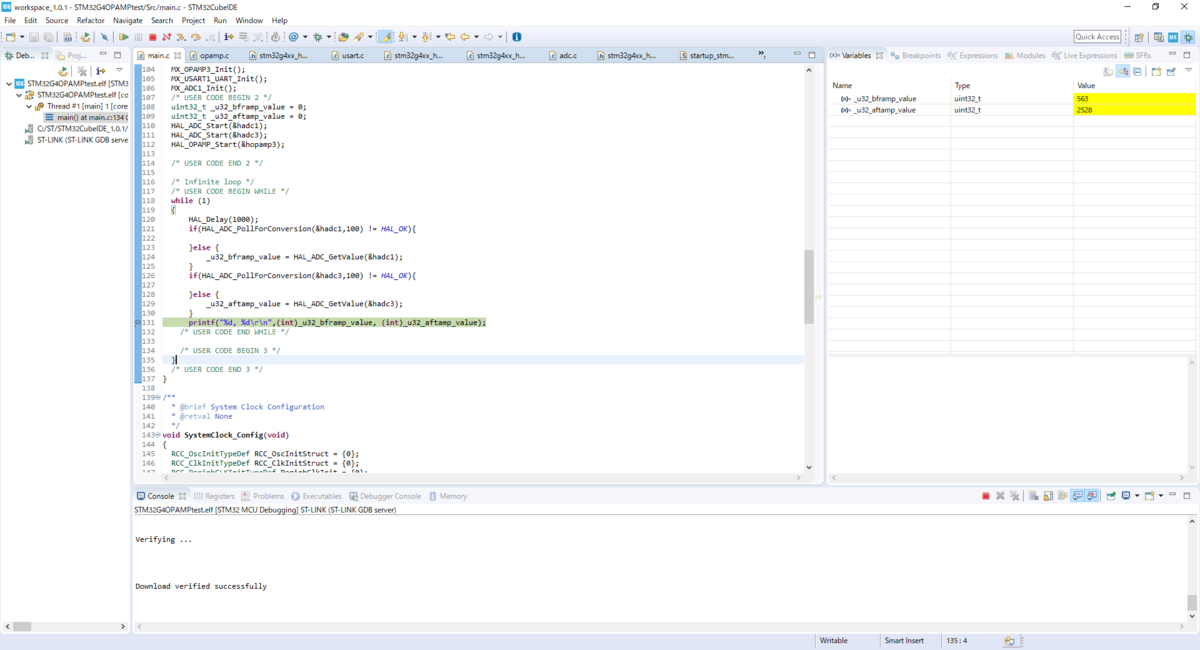1200x650 pixels.
Task: Click the Suspend toolbar icon
Action: (138, 37)
